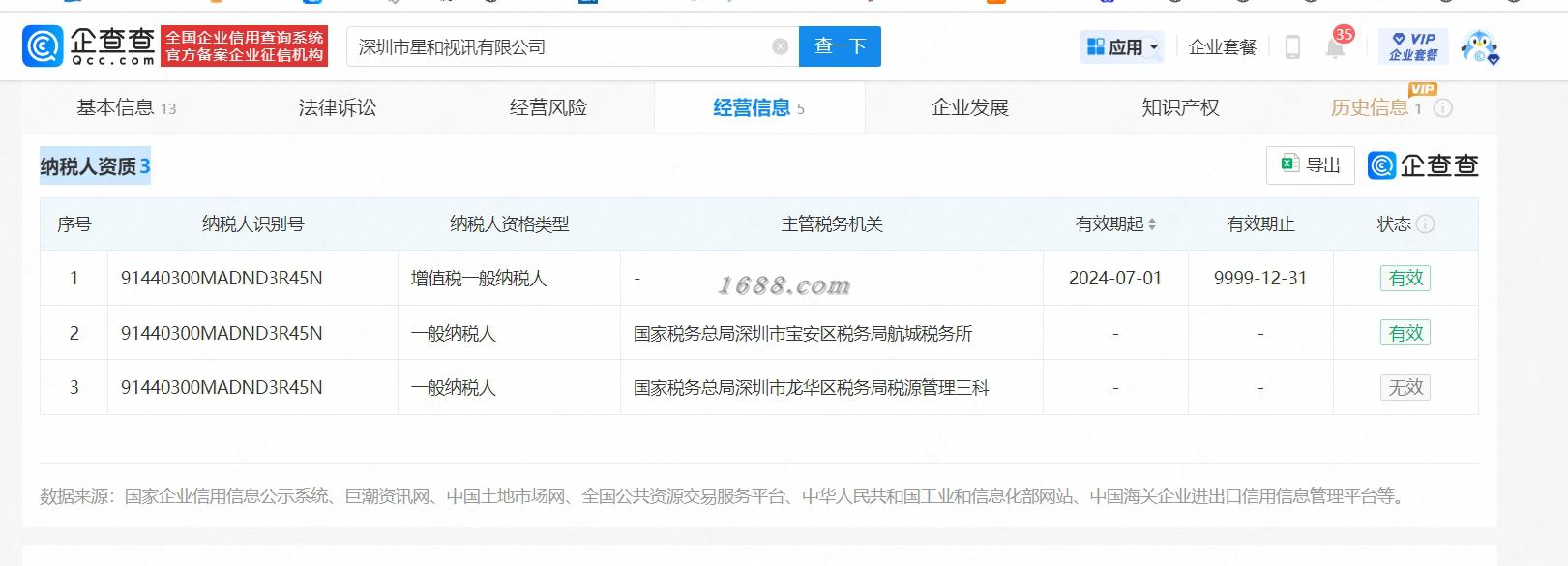
Task: Click the 主管税务机关 column header
Action: click(x=832, y=224)
